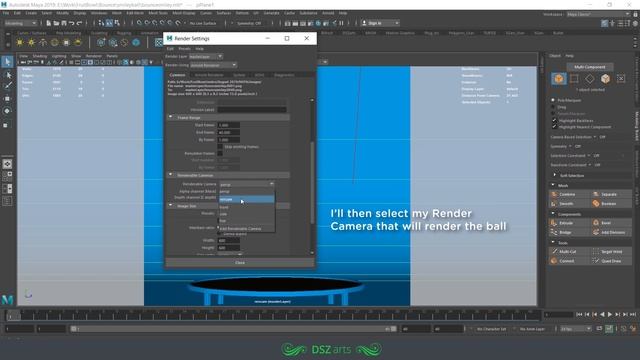
Task: Expand the Soft Selection section
Action: click(554, 175)
